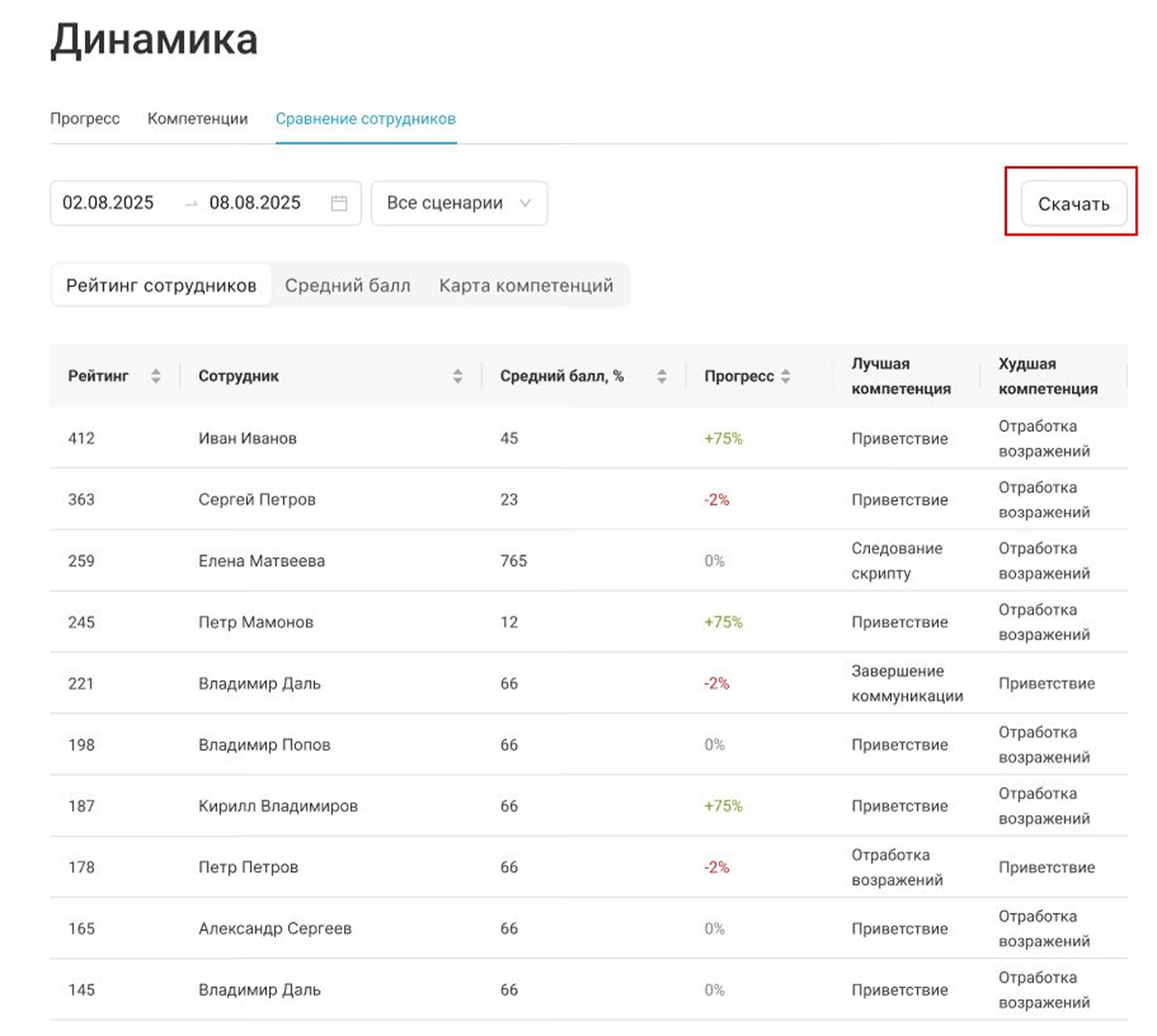Screen dimensions: 1157x1036
Task: Sort by Средний балл column arrows
Action: point(662,376)
